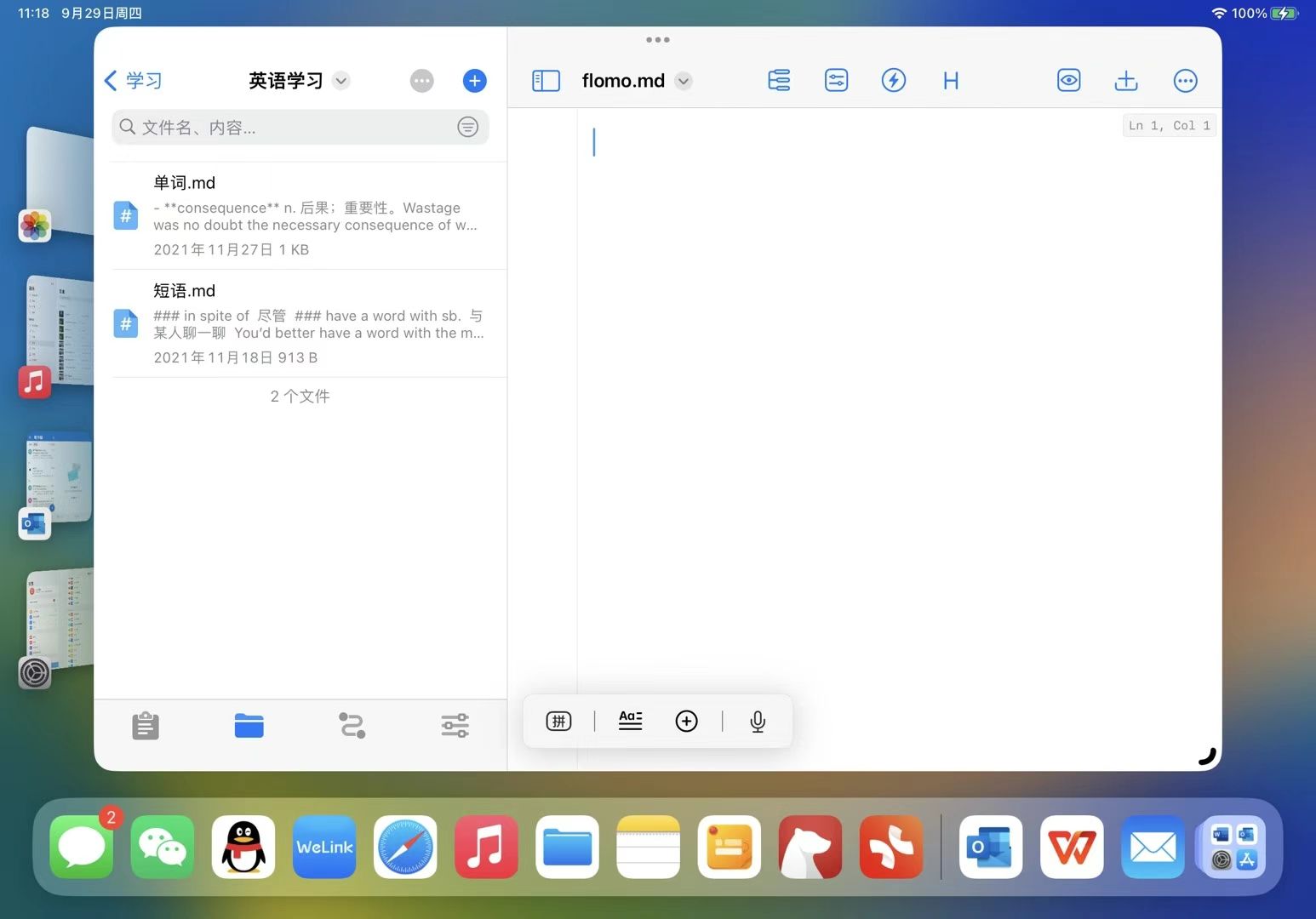
Task: Click the export download icon
Action: [1125, 81]
